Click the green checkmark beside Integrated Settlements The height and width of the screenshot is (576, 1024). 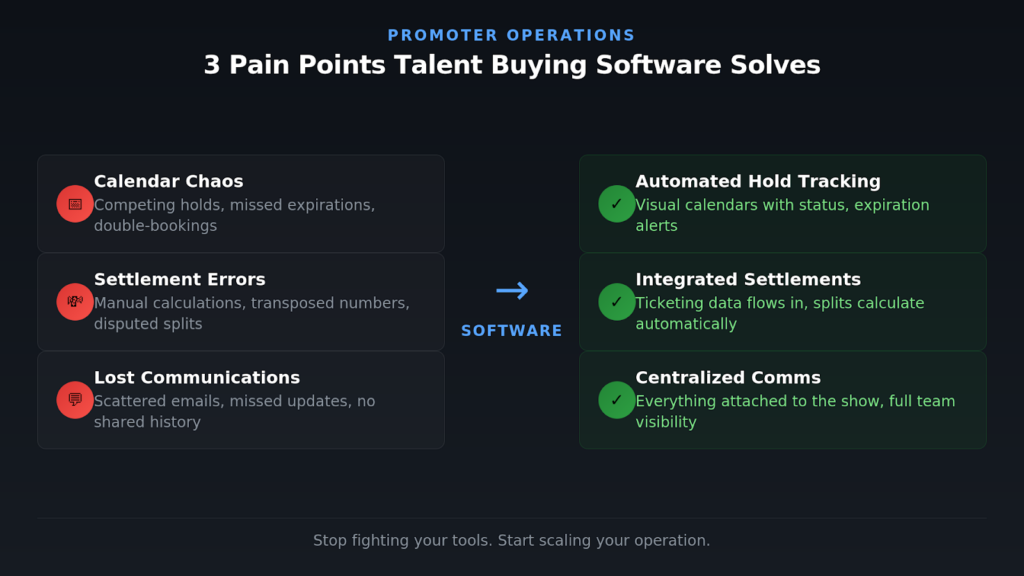(617, 302)
